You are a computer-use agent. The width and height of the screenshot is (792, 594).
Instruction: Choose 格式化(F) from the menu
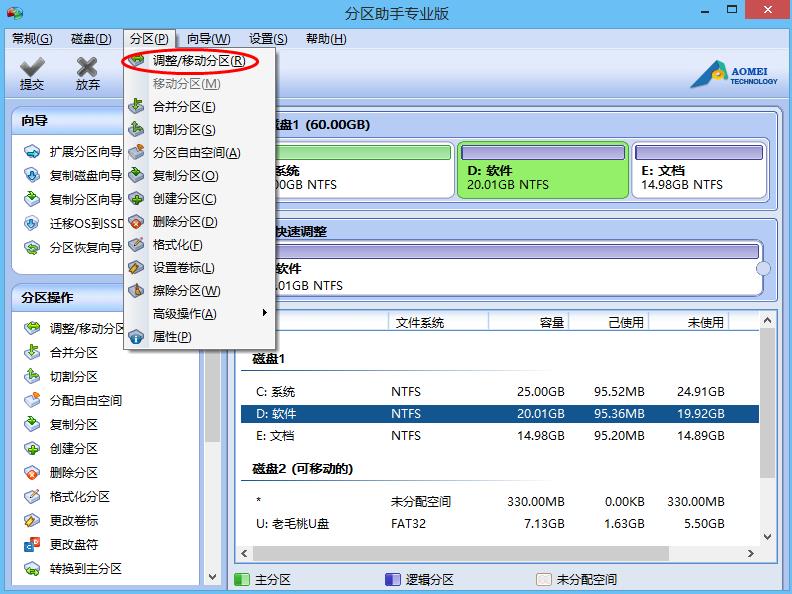click(199, 244)
